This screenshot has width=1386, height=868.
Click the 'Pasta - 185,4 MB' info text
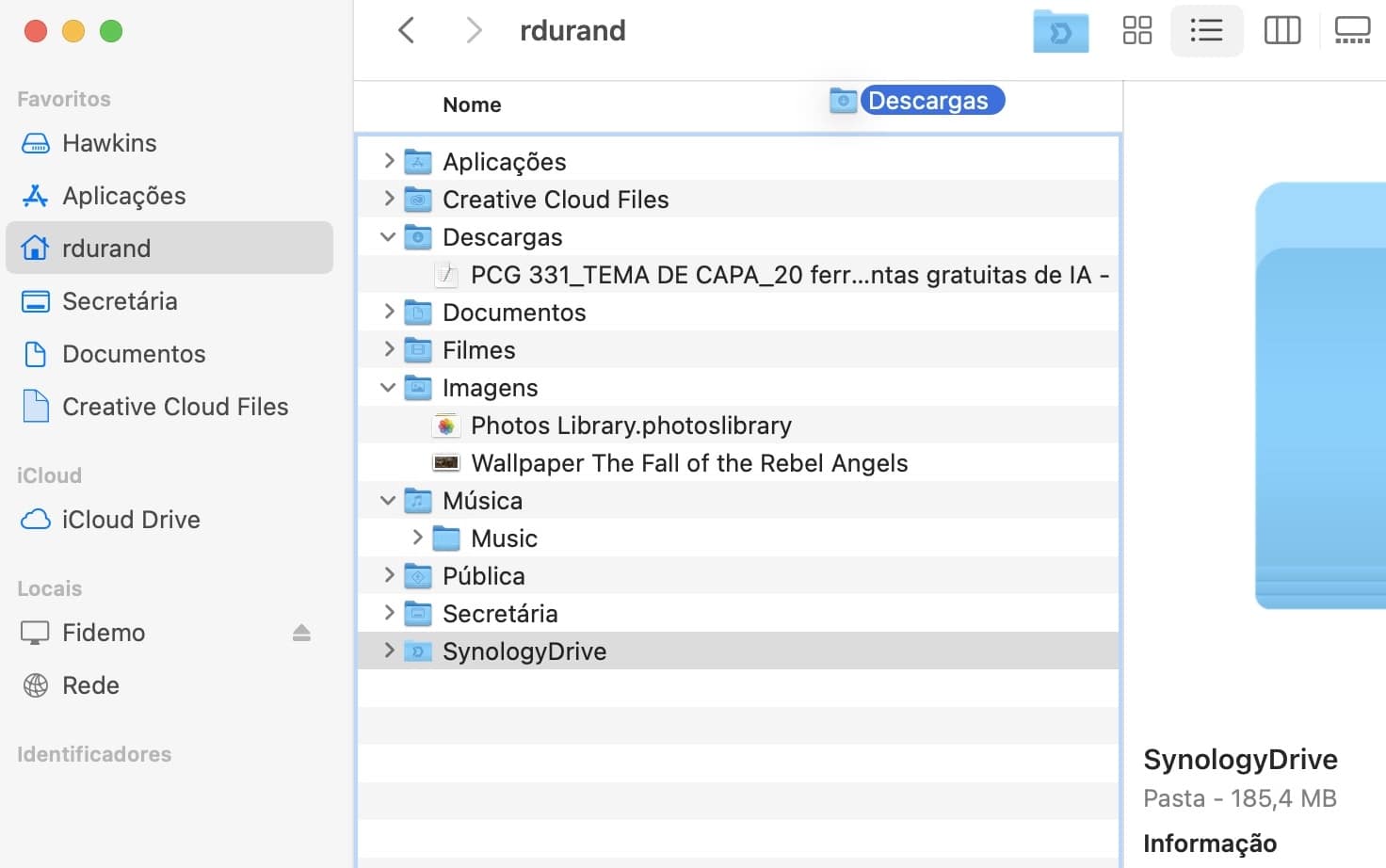1240,798
